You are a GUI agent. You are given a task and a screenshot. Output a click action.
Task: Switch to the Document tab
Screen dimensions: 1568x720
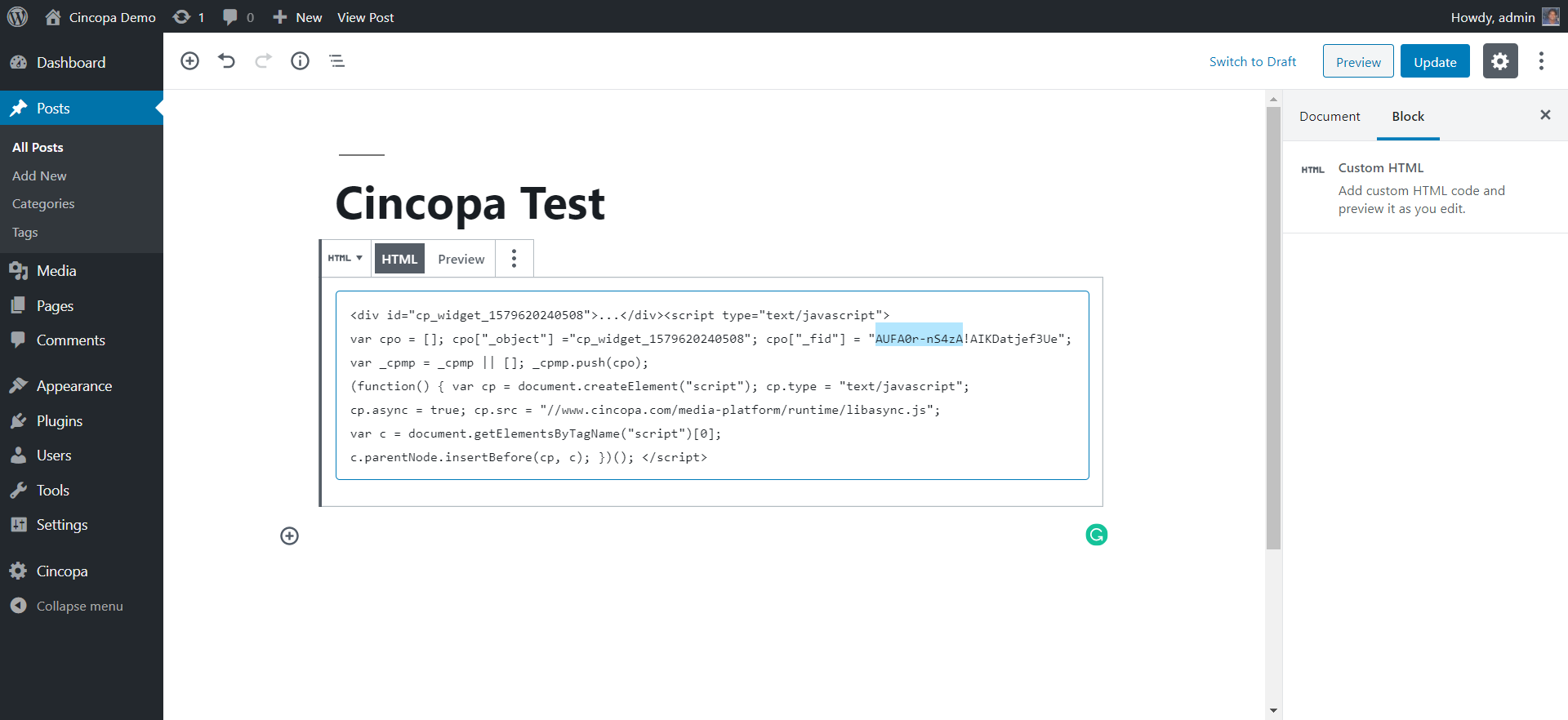click(1330, 116)
